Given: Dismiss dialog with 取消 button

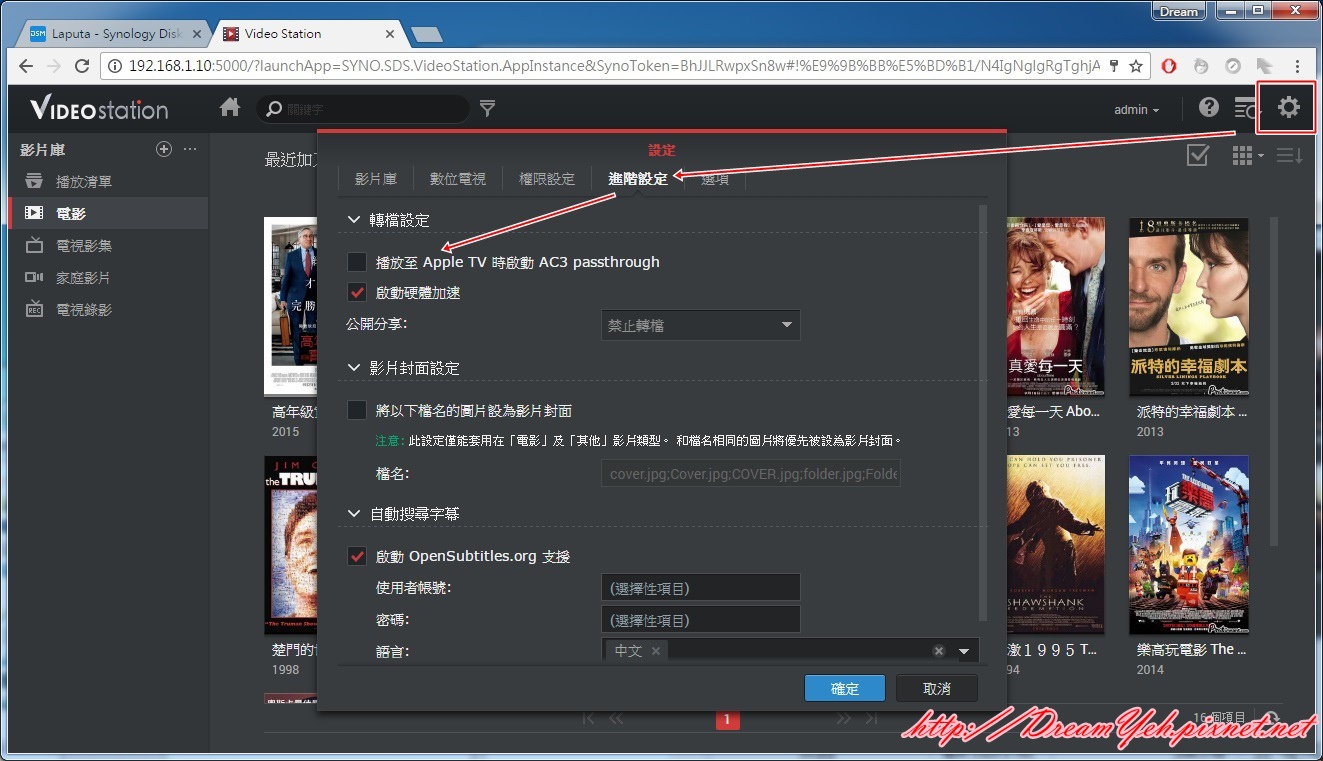Looking at the screenshot, I should pyautogui.click(x=937, y=689).
